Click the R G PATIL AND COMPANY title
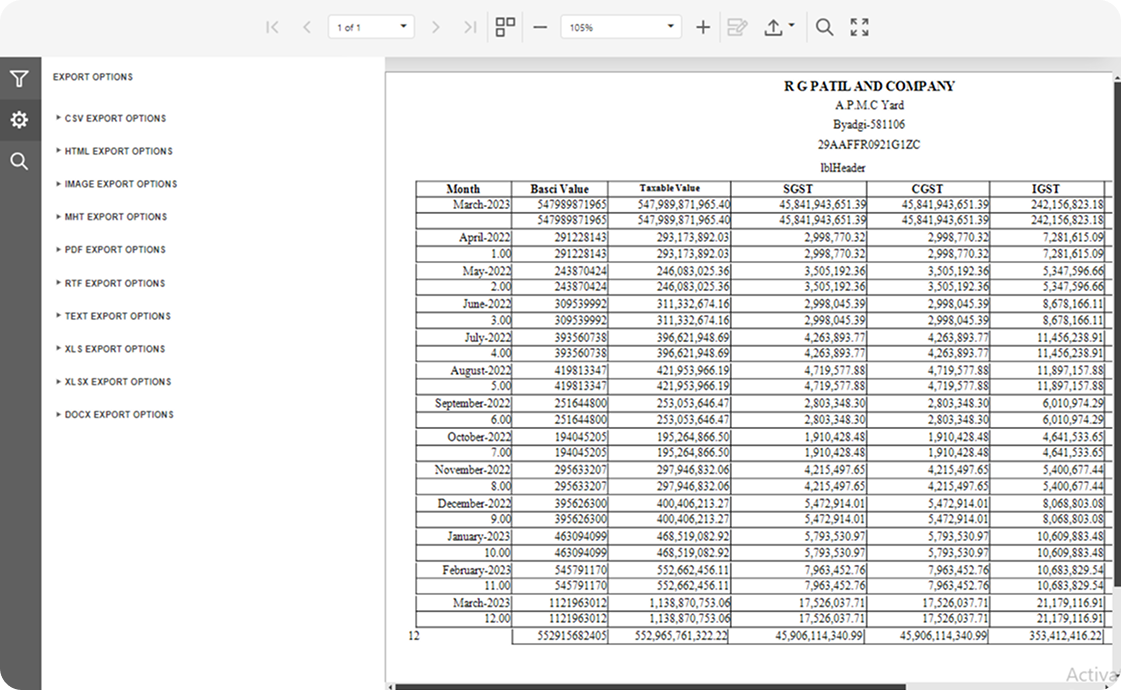The image size is (1121, 690). (869, 86)
